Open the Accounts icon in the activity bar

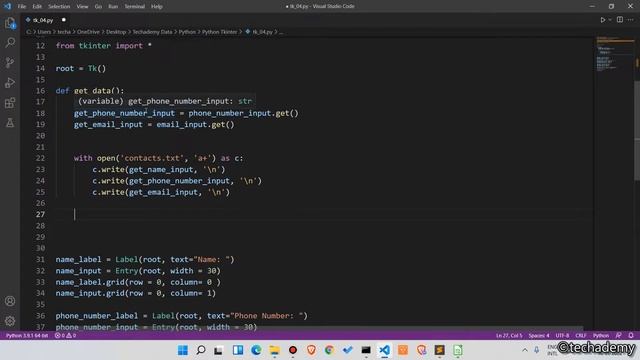click(x=10, y=301)
